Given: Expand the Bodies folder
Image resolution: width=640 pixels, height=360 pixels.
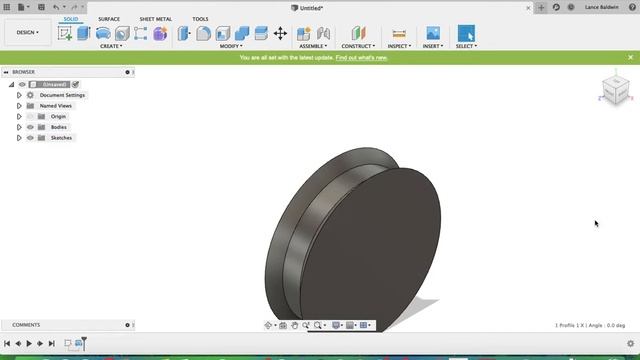Looking at the screenshot, I should (x=19, y=127).
